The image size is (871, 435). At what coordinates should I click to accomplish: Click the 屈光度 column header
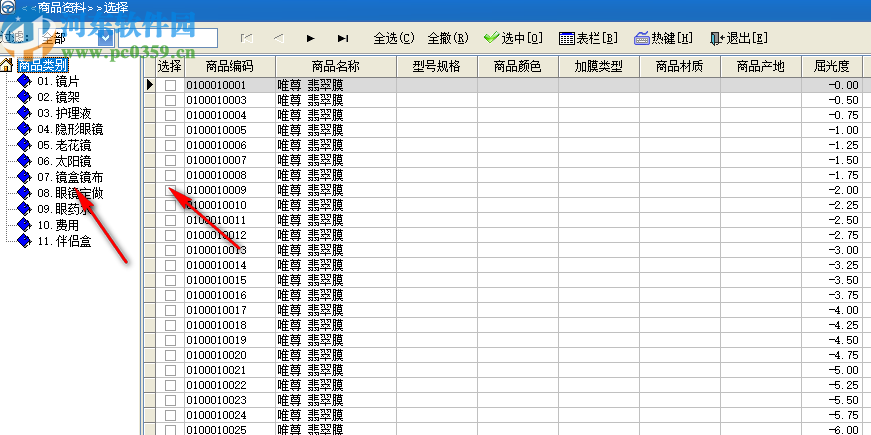point(832,67)
